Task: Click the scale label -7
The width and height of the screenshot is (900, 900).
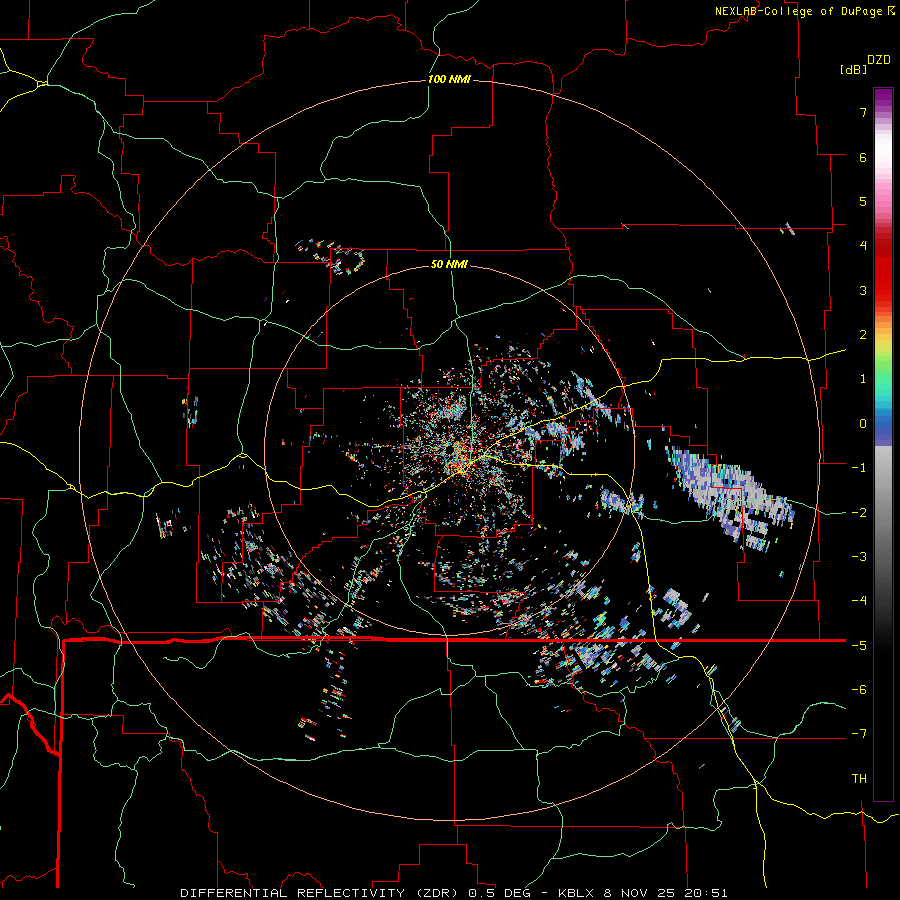Action: point(859,734)
